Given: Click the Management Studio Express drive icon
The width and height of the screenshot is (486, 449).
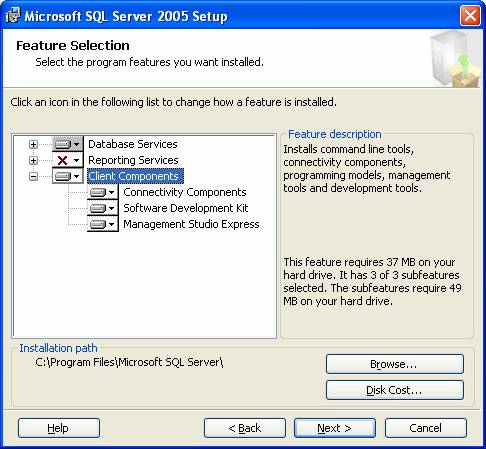Looking at the screenshot, I should (98, 224).
